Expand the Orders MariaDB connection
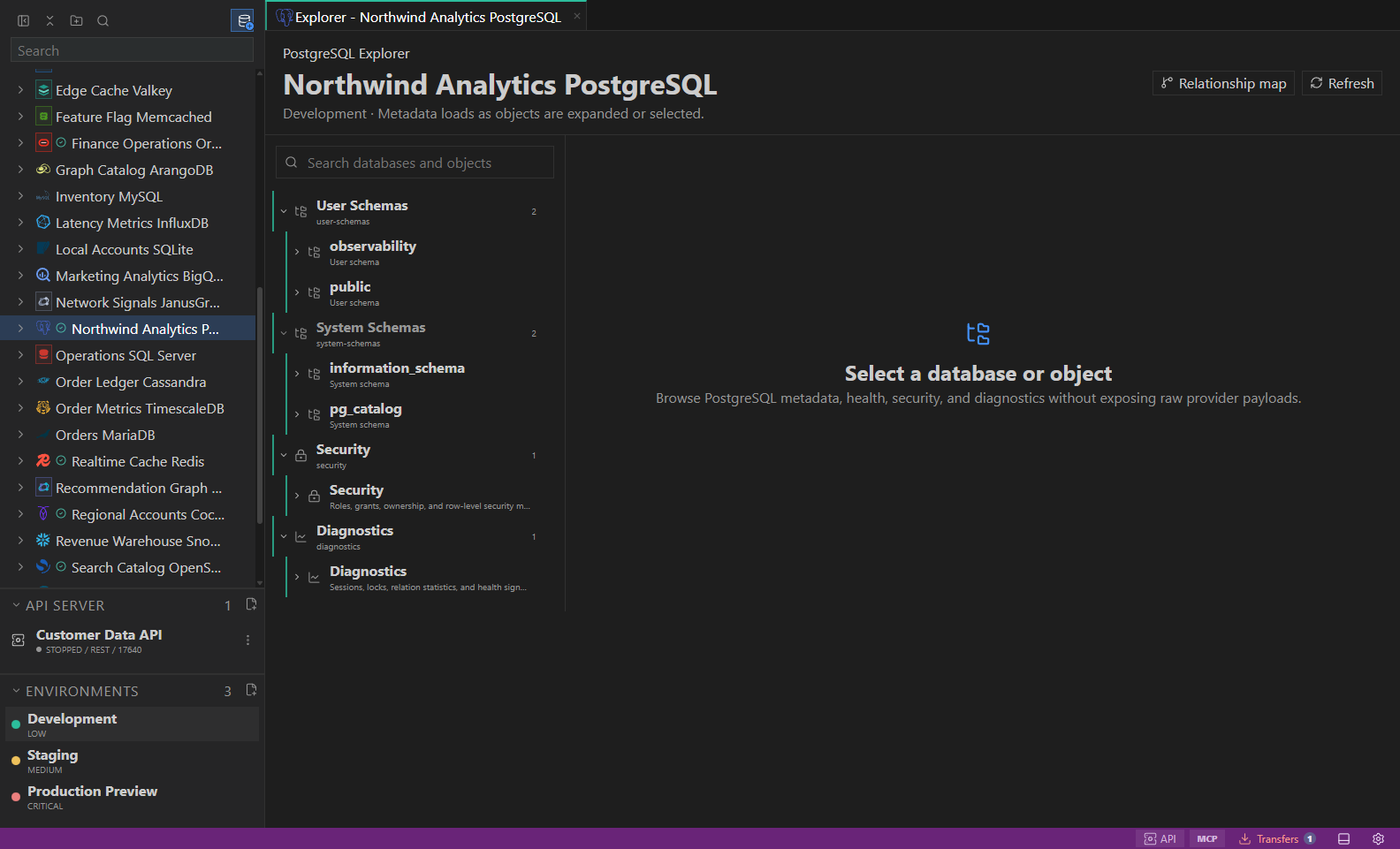 [20, 435]
